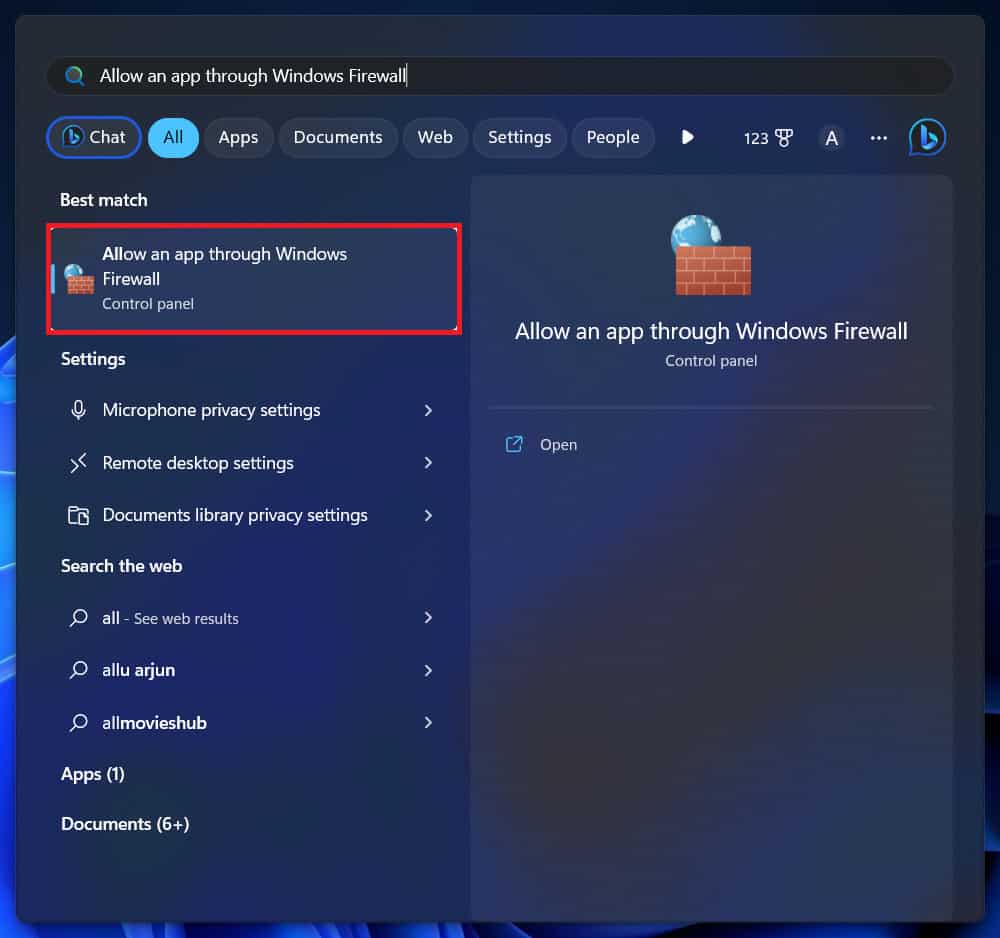1000x938 pixels.
Task: Click the search text input field
Action: click(499, 76)
